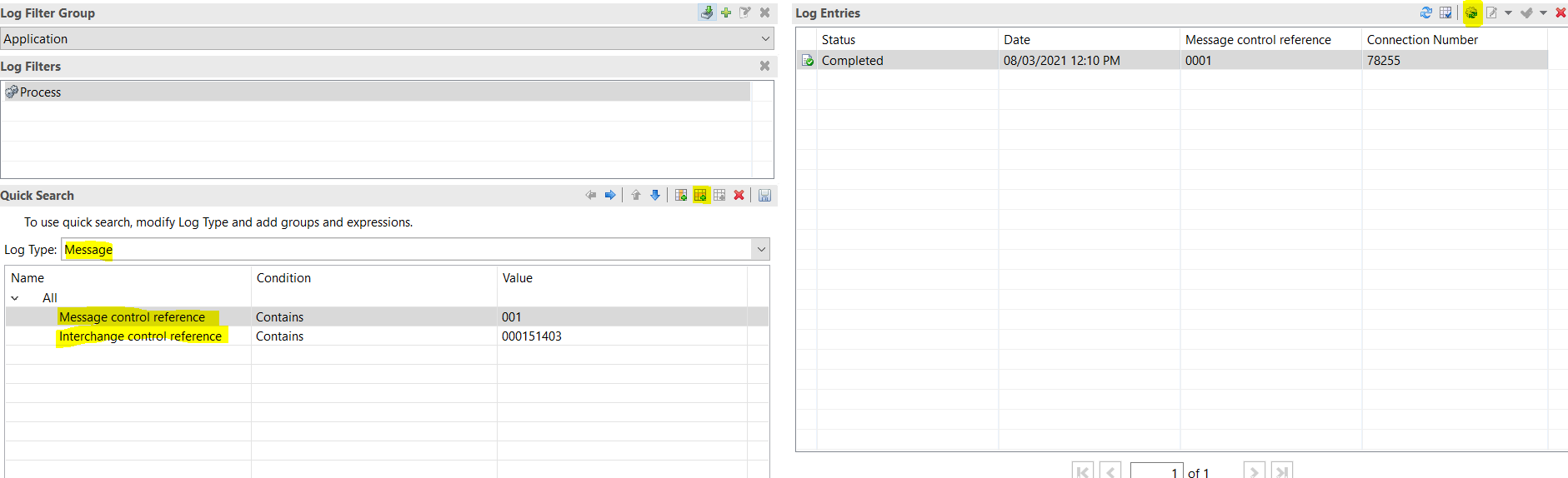The width and height of the screenshot is (1568, 478).
Task: Add a new log filter group with green plus
Action: click(x=726, y=12)
